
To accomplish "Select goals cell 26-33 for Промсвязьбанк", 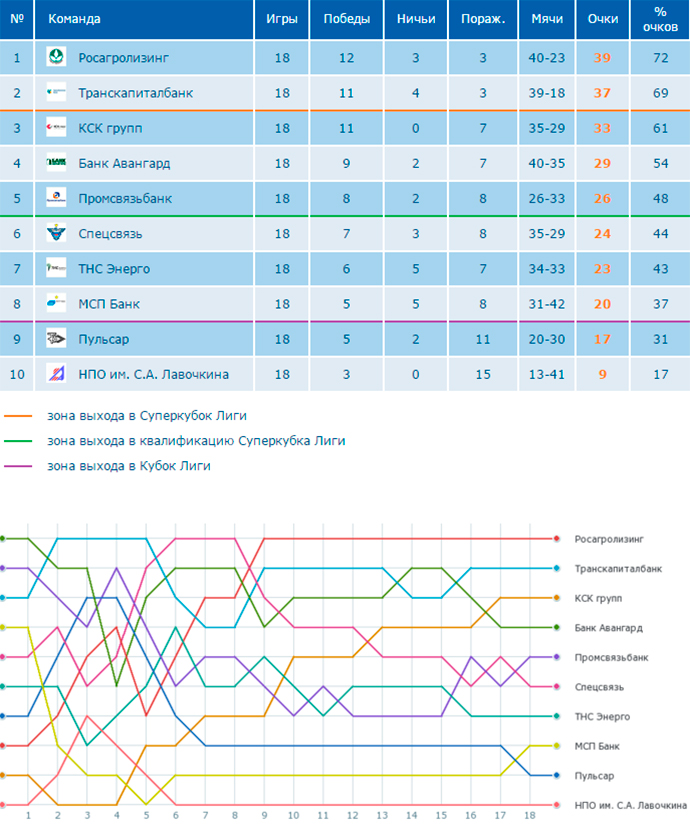I will pos(547,198).
